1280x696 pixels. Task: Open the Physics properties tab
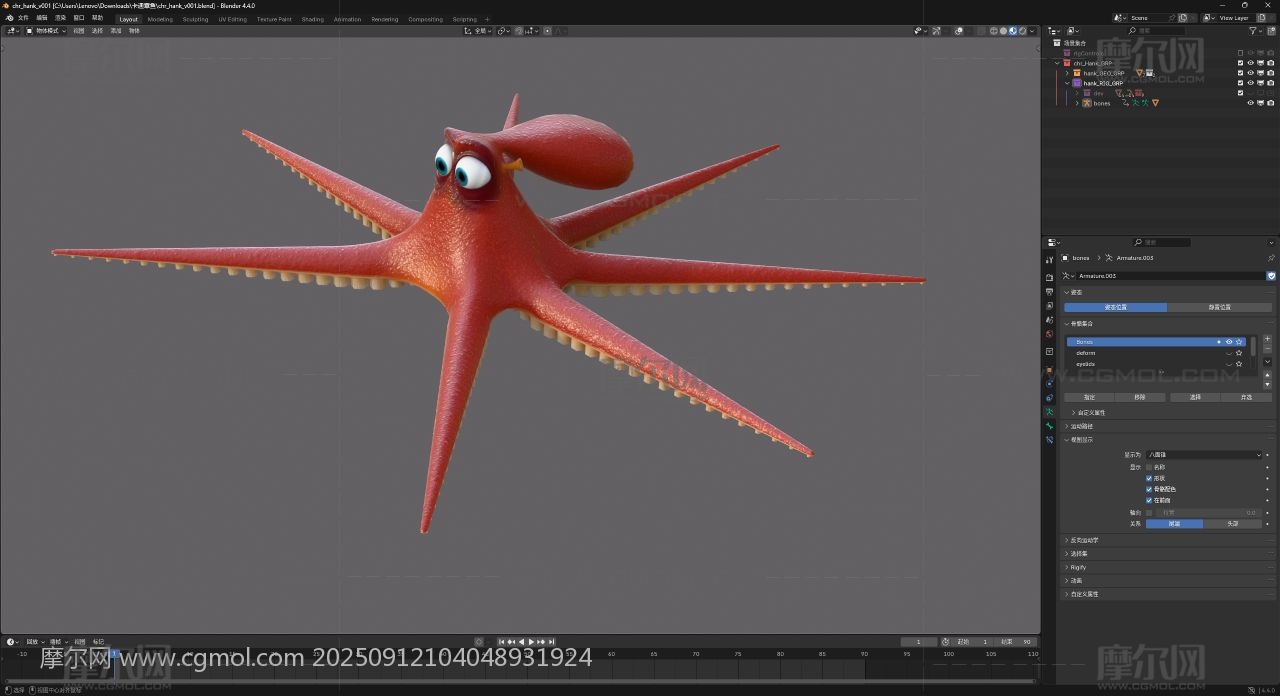click(x=1049, y=384)
